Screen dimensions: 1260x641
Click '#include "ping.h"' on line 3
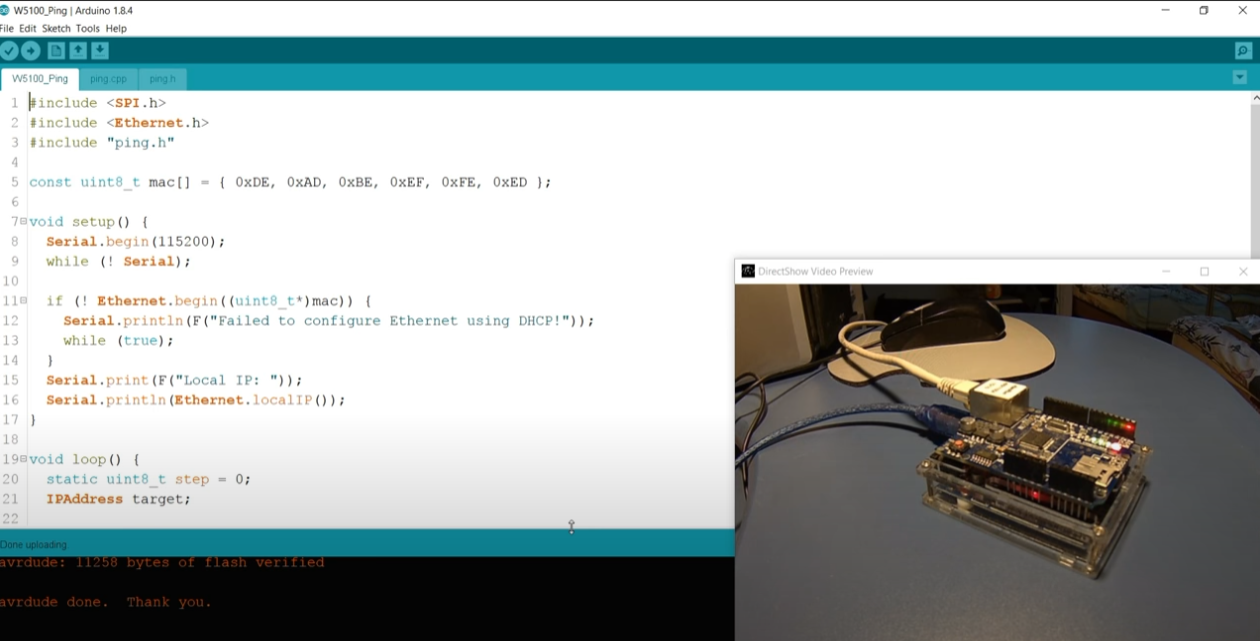coord(102,143)
